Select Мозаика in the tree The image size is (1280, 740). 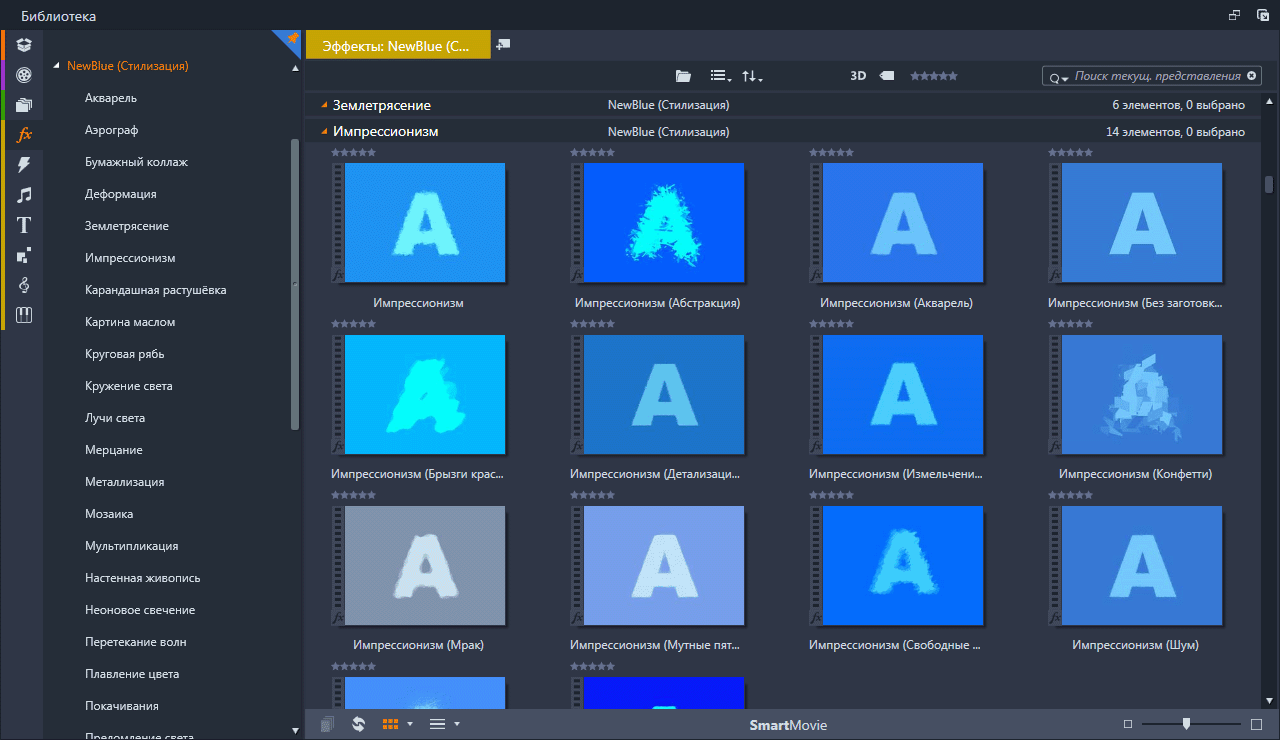coord(109,514)
